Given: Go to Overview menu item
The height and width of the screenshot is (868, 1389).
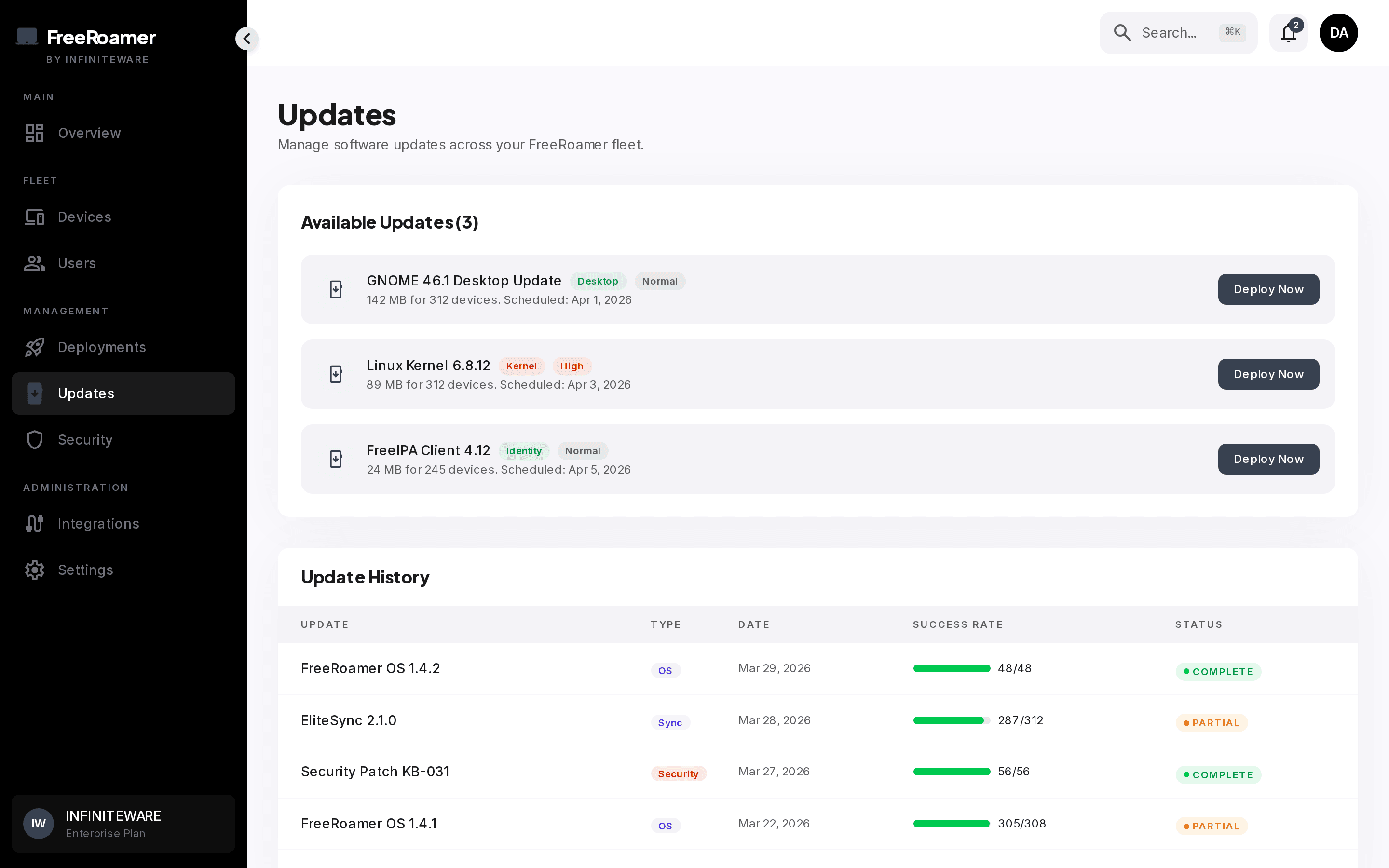Looking at the screenshot, I should point(123,133).
